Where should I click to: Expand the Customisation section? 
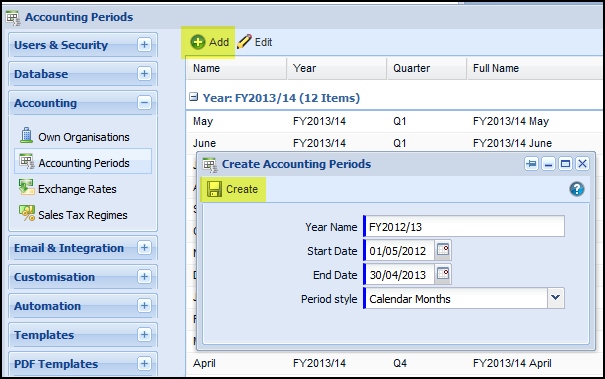point(144,276)
